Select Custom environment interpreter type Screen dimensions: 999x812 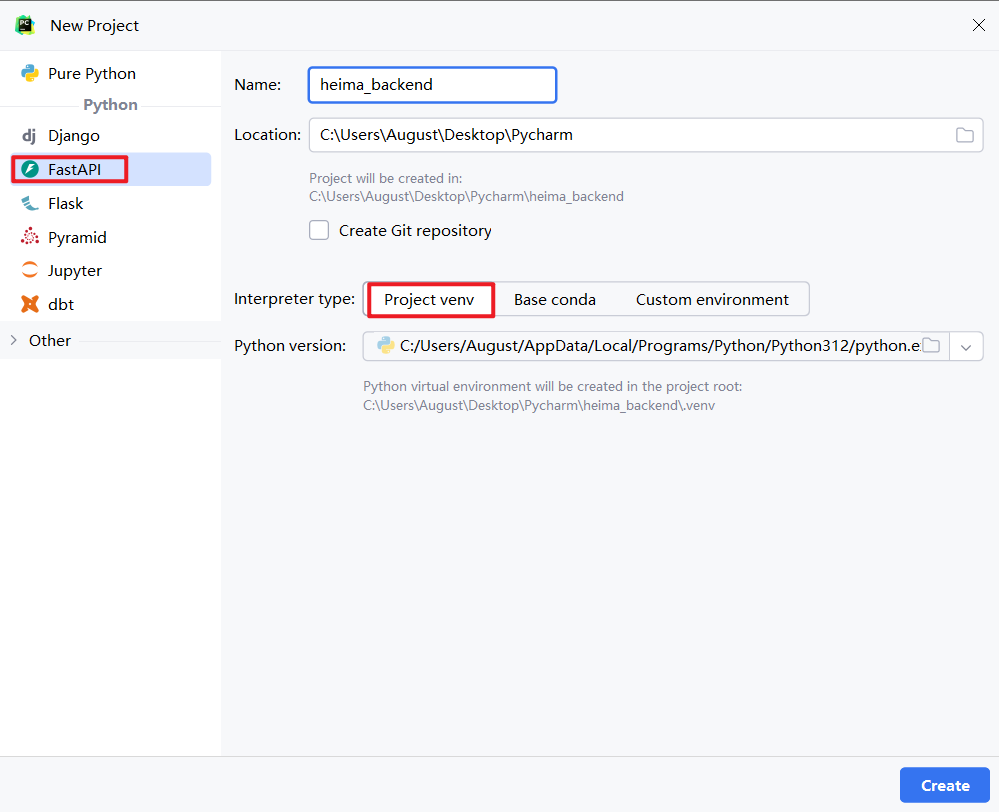click(712, 300)
